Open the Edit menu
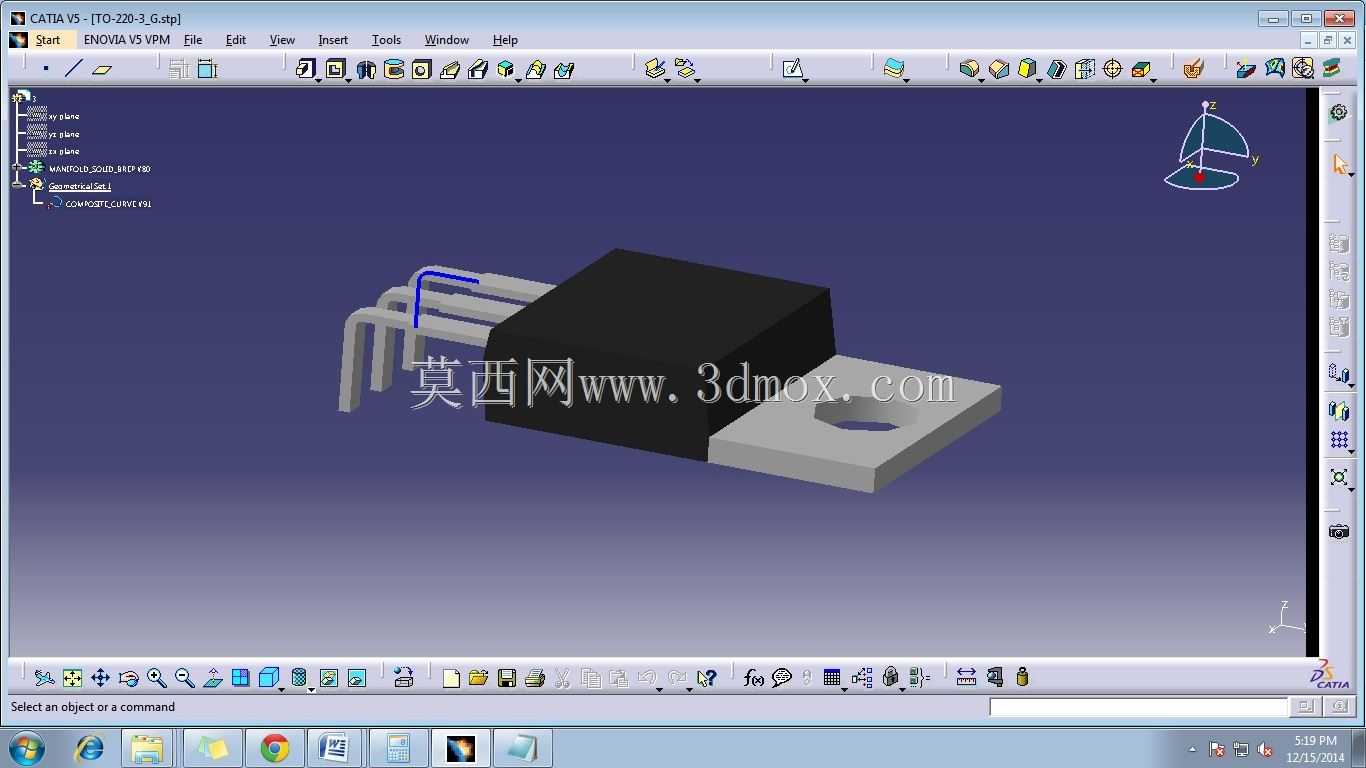The width and height of the screenshot is (1366, 768). pyautogui.click(x=236, y=40)
